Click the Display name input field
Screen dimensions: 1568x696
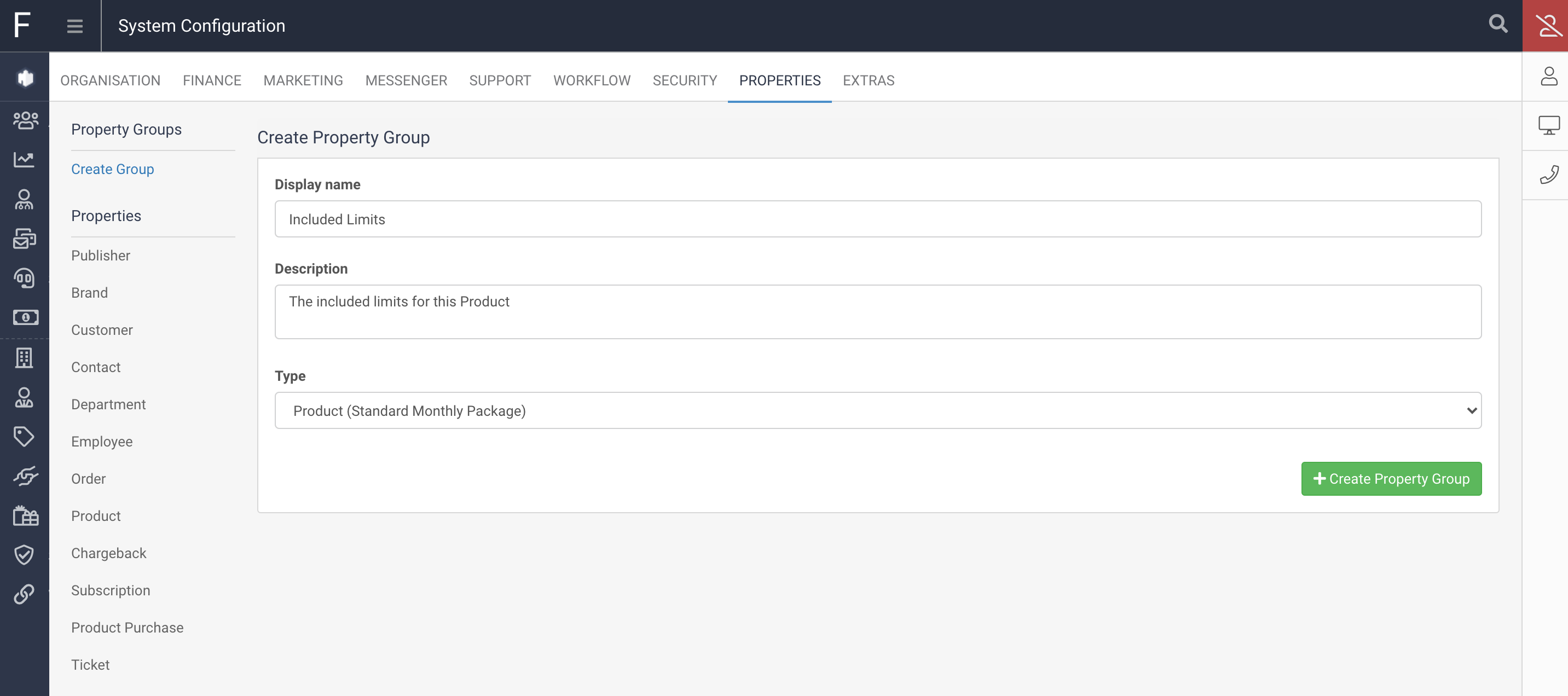[x=878, y=219]
